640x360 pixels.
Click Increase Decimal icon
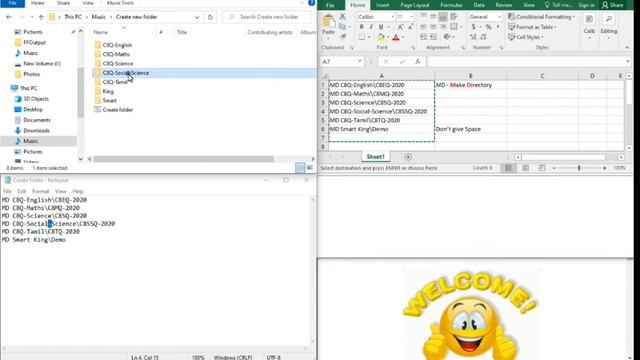coord(473,37)
